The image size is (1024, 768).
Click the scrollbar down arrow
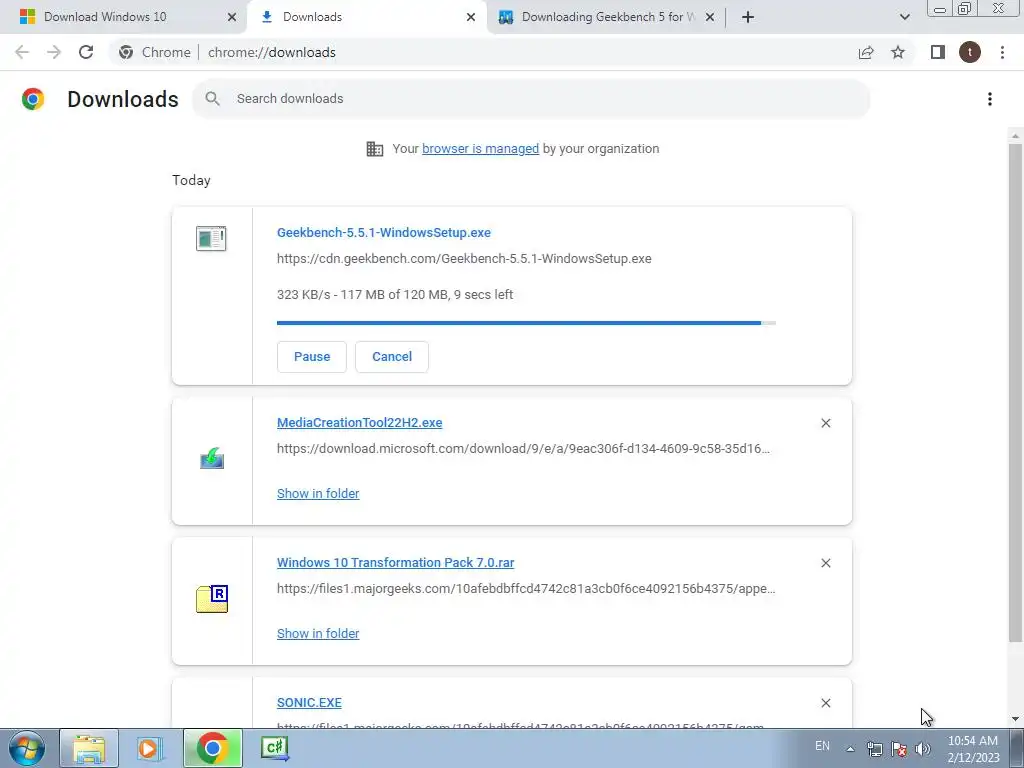click(x=1015, y=719)
